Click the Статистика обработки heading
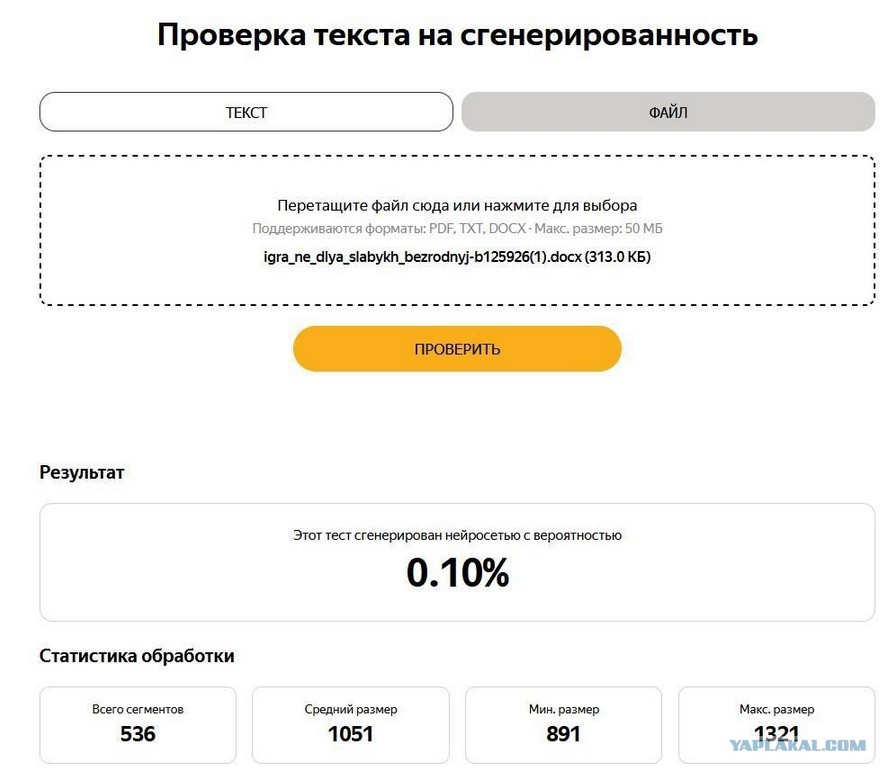892x775 pixels. pos(137,656)
